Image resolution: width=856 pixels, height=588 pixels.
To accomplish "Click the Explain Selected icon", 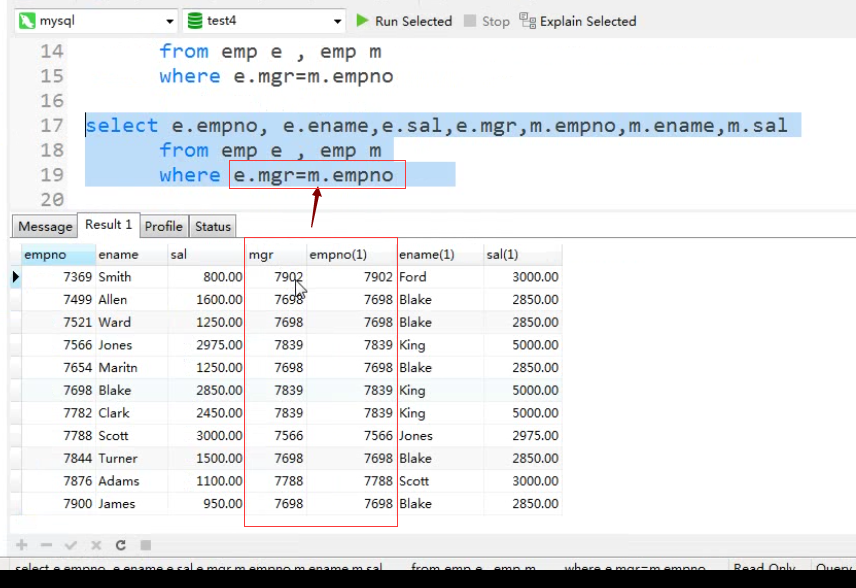I will click(x=527, y=21).
